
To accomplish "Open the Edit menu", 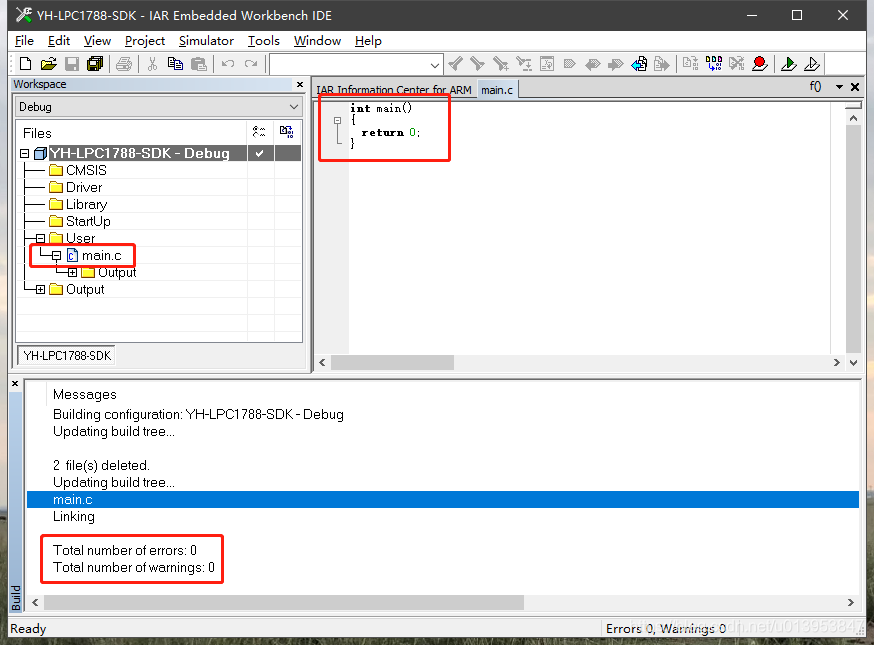I will tap(59, 41).
